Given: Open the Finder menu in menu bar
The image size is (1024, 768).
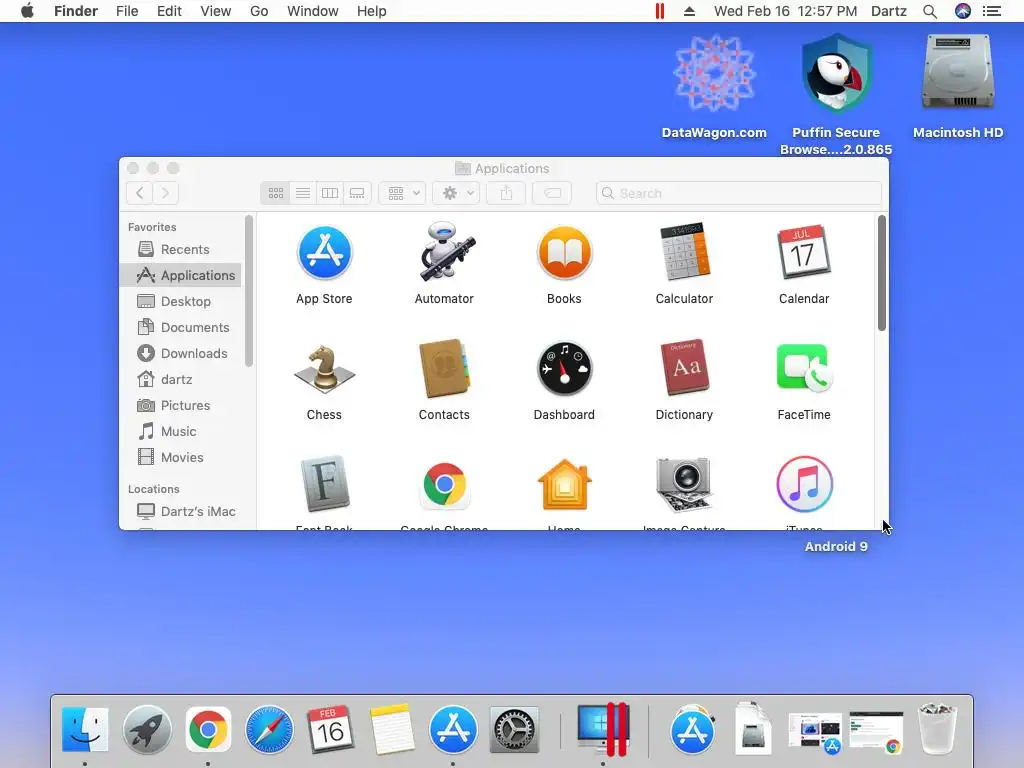Looking at the screenshot, I should coord(76,11).
